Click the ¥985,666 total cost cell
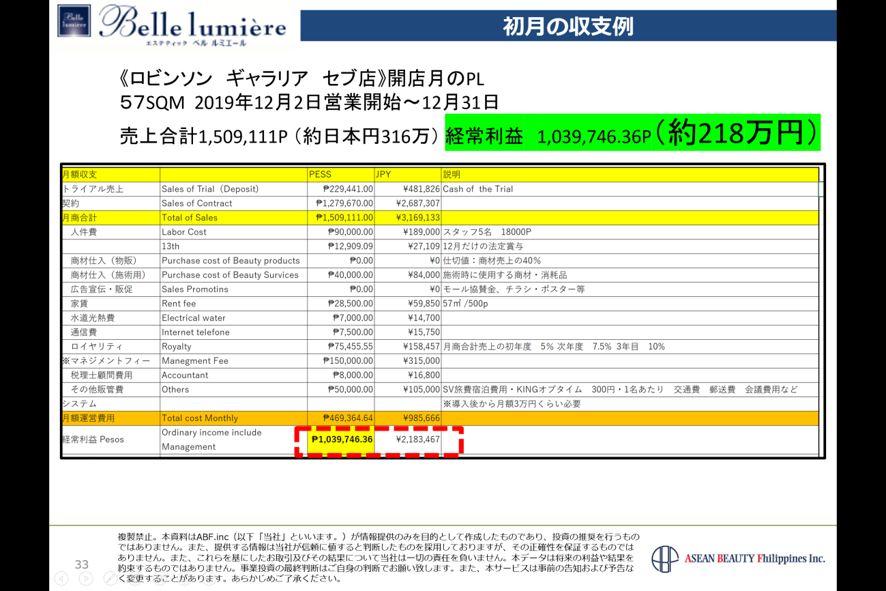The width and height of the screenshot is (886, 591). pyautogui.click(x=407, y=418)
